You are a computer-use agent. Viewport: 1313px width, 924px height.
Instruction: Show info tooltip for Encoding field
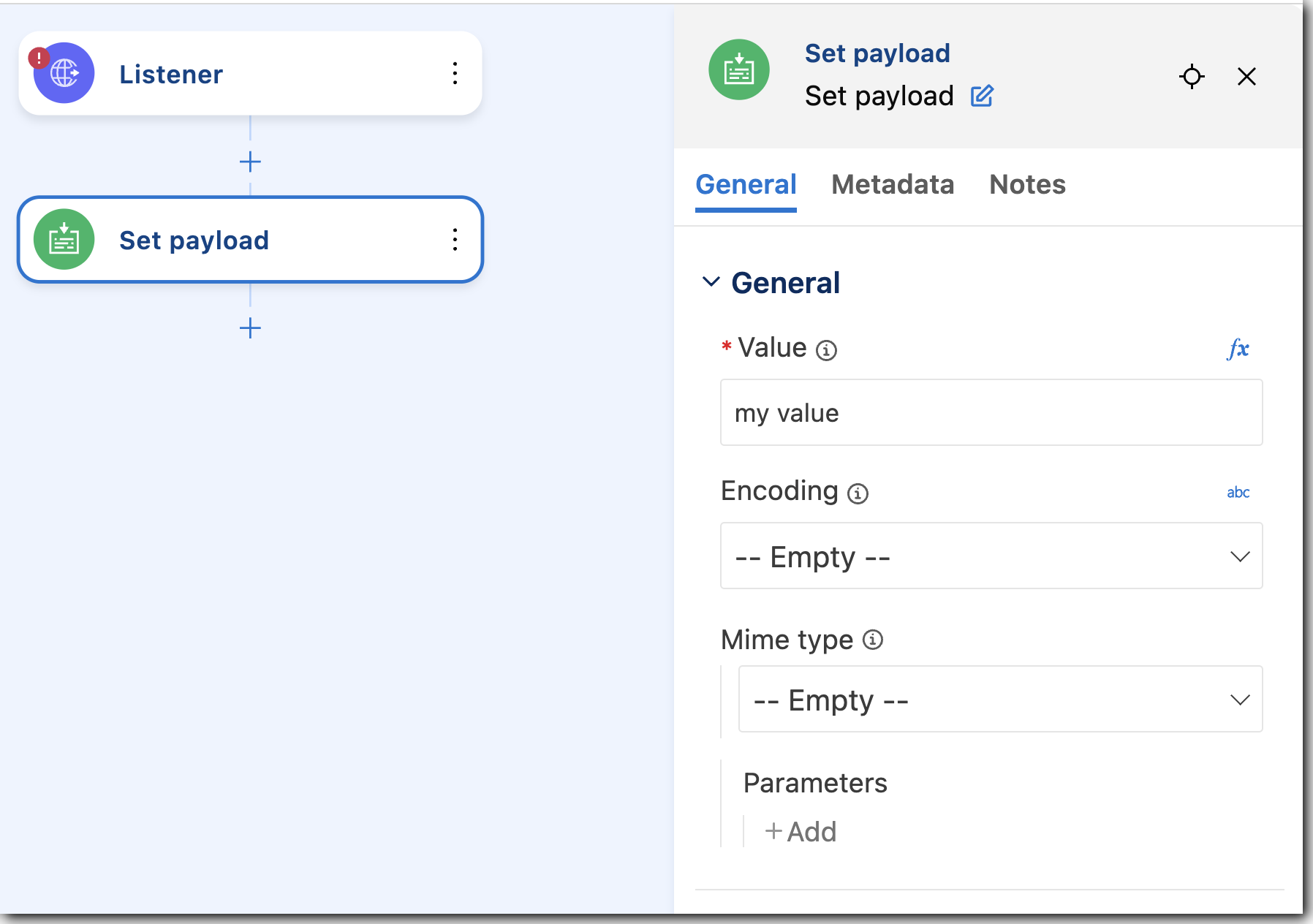pos(858,493)
